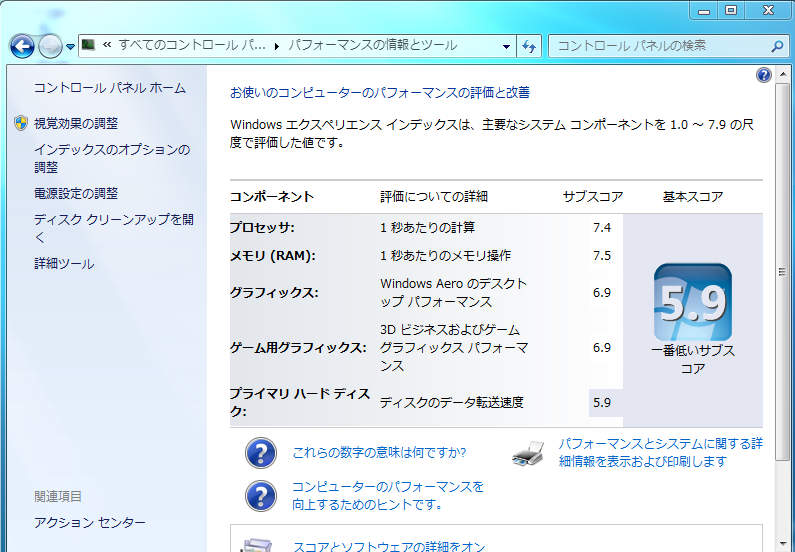Select プロセッサ: row label

click(x=262, y=228)
